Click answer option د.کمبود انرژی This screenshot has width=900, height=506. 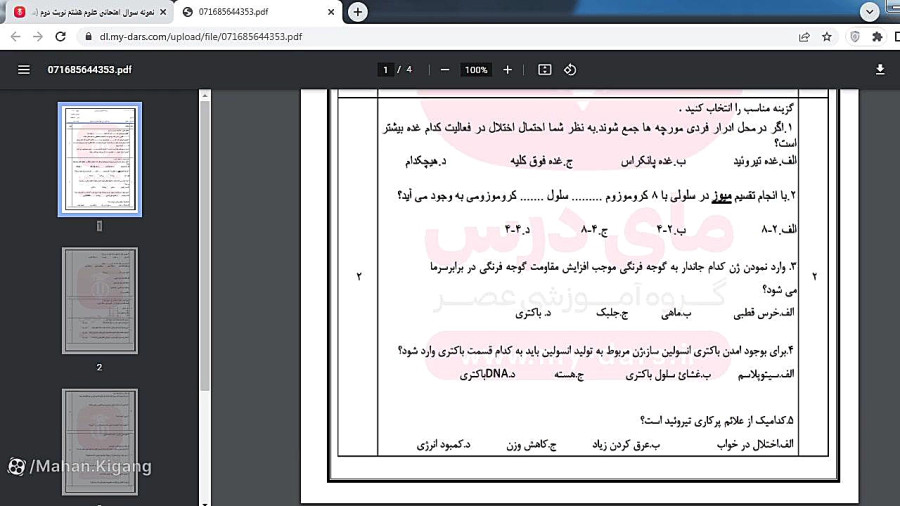tap(444, 444)
